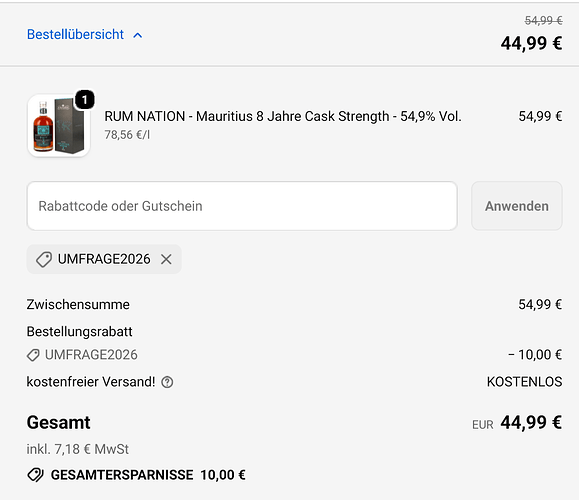
Task: Click the quantity badge showing 1
Action: point(85,100)
